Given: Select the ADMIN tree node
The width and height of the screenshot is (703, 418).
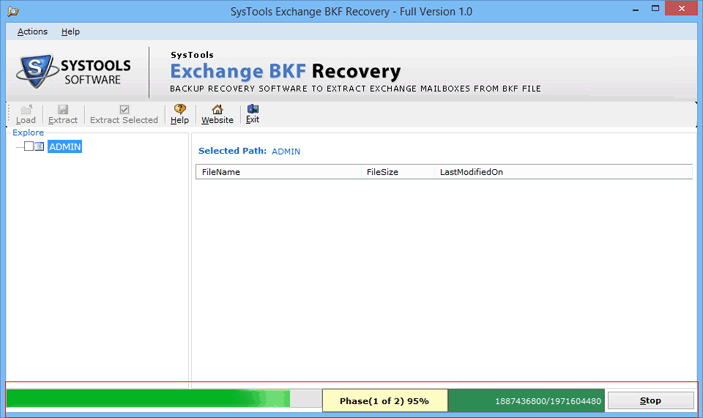Looking at the screenshot, I should (x=65, y=147).
